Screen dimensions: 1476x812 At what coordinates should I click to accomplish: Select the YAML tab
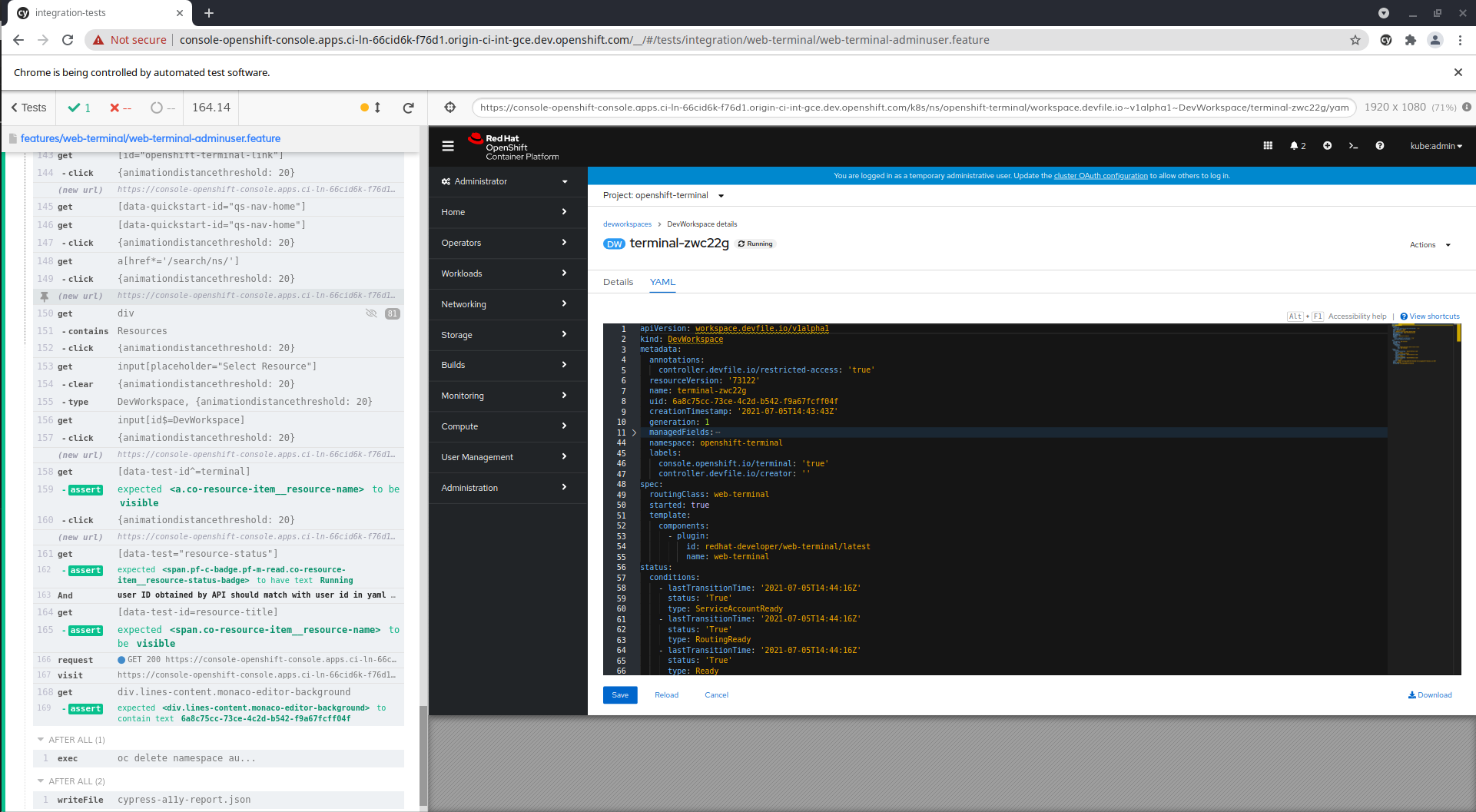[x=662, y=282]
